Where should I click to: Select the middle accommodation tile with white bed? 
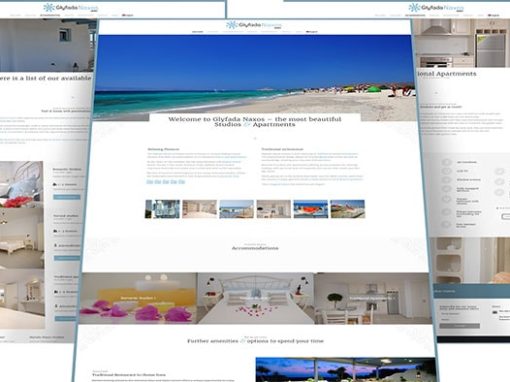point(255,298)
